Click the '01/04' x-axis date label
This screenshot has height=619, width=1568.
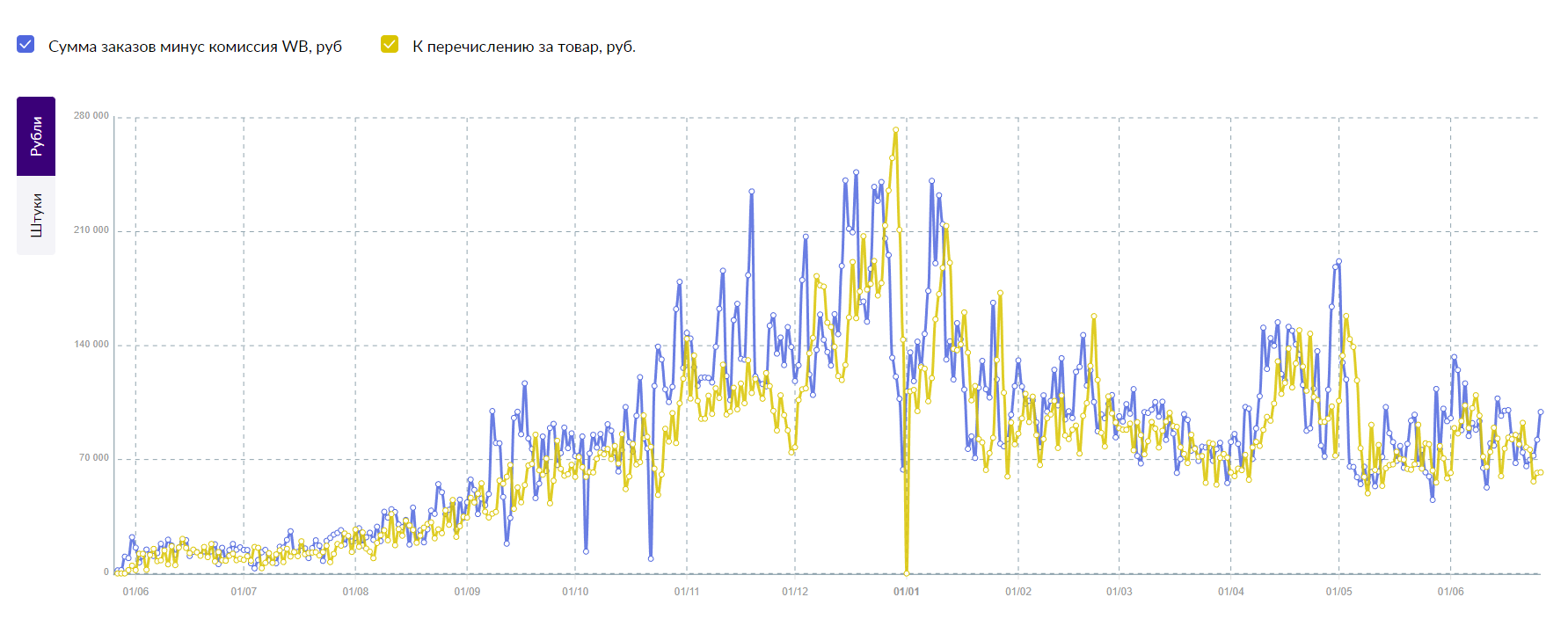click(1231, 592)
